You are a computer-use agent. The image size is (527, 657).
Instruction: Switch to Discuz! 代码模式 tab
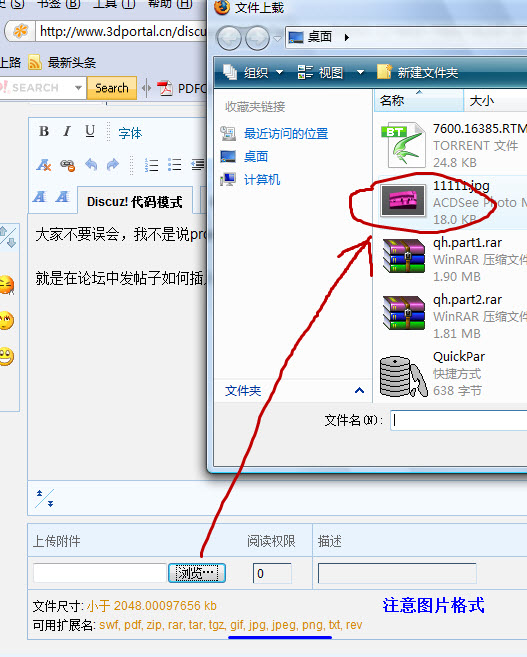click(x=134, y=202)
